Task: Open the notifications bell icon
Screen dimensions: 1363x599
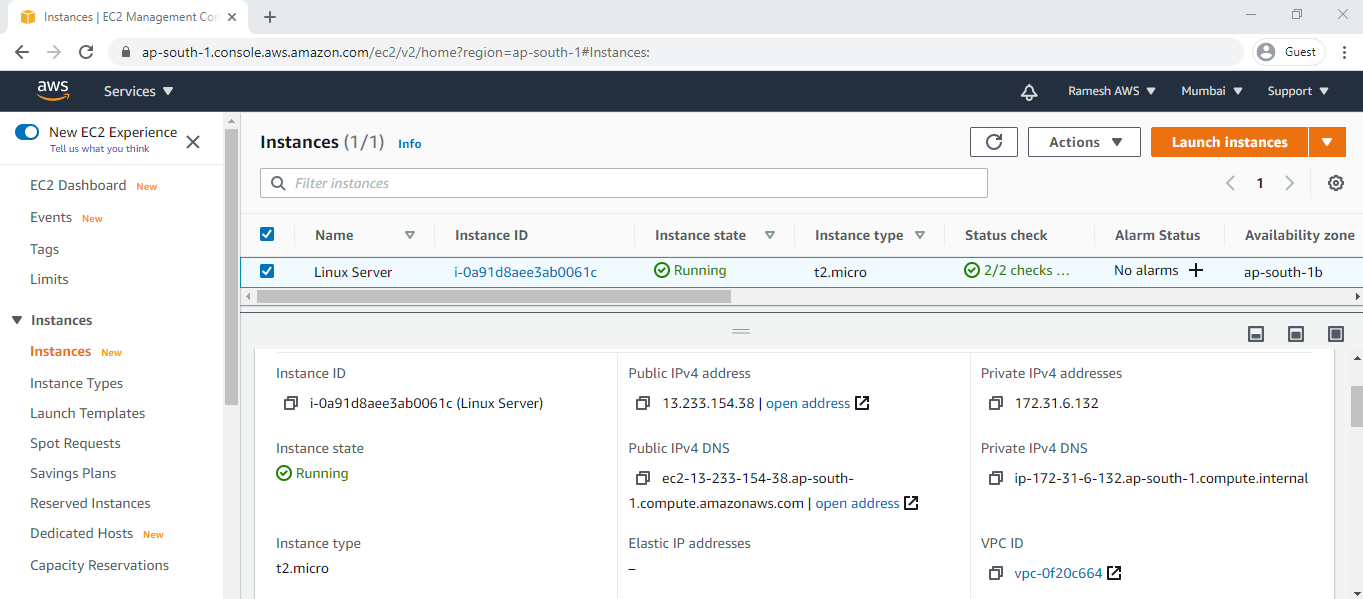Action: [1029, 92]
